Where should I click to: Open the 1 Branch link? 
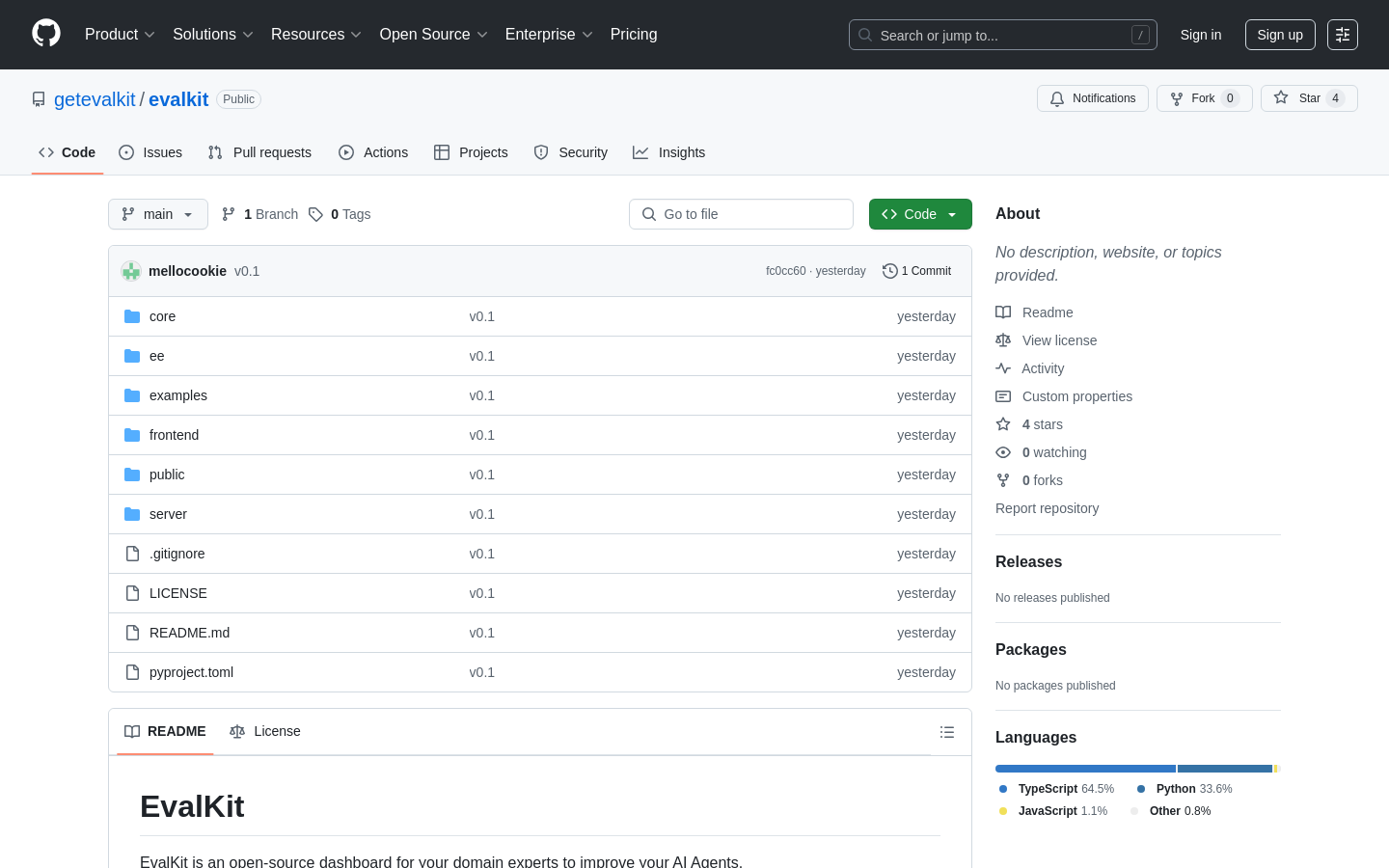pos(260,214)
